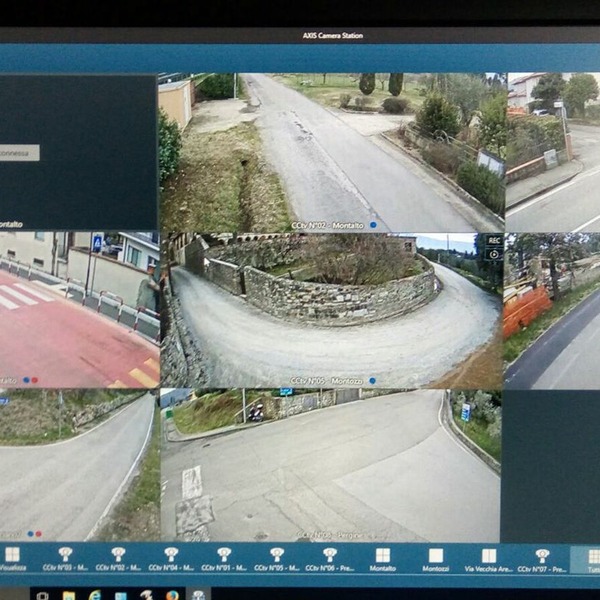The width and height of the screenshot is (600, 600).
Task: Open the CCtv N°05 Montozzi curved road feed
Action: click(x=331, y=310)
